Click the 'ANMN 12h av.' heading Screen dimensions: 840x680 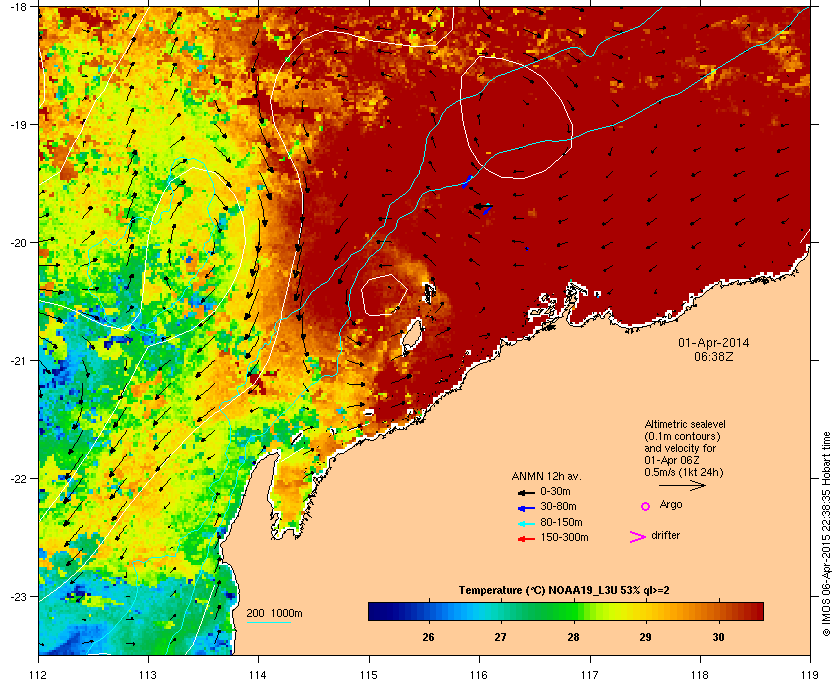[x=546, y=476]
